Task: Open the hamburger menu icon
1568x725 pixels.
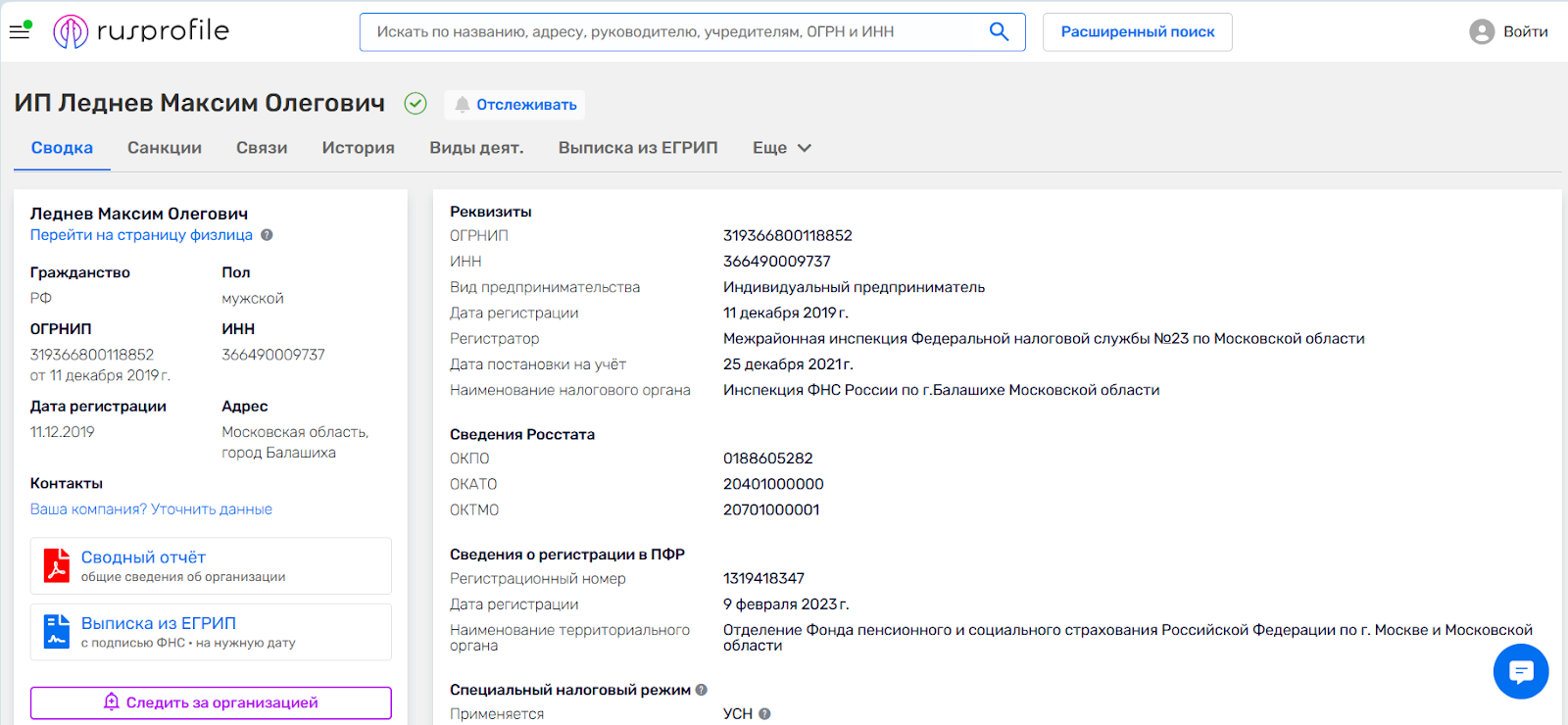Action: [x=20, y=31]
